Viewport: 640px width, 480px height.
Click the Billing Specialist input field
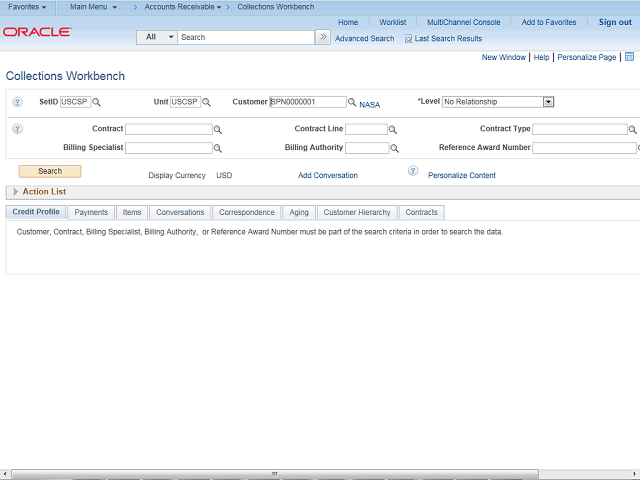point(169,148)
